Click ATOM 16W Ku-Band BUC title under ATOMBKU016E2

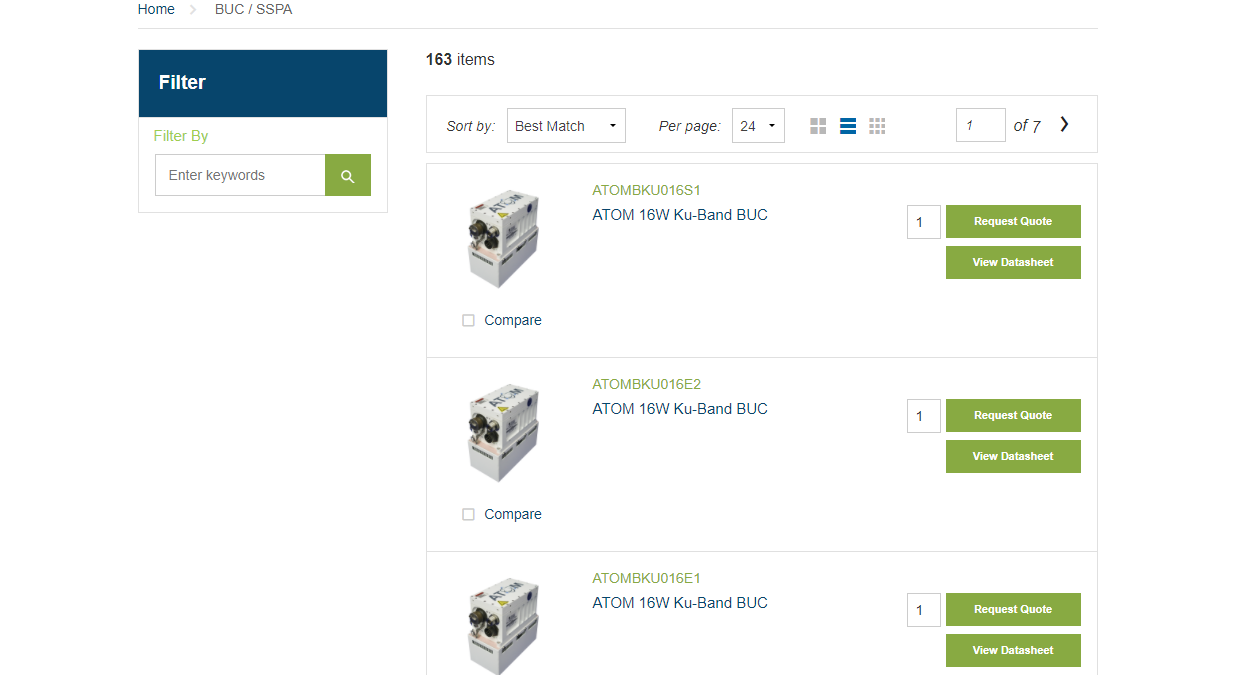(x=680, y=409)
